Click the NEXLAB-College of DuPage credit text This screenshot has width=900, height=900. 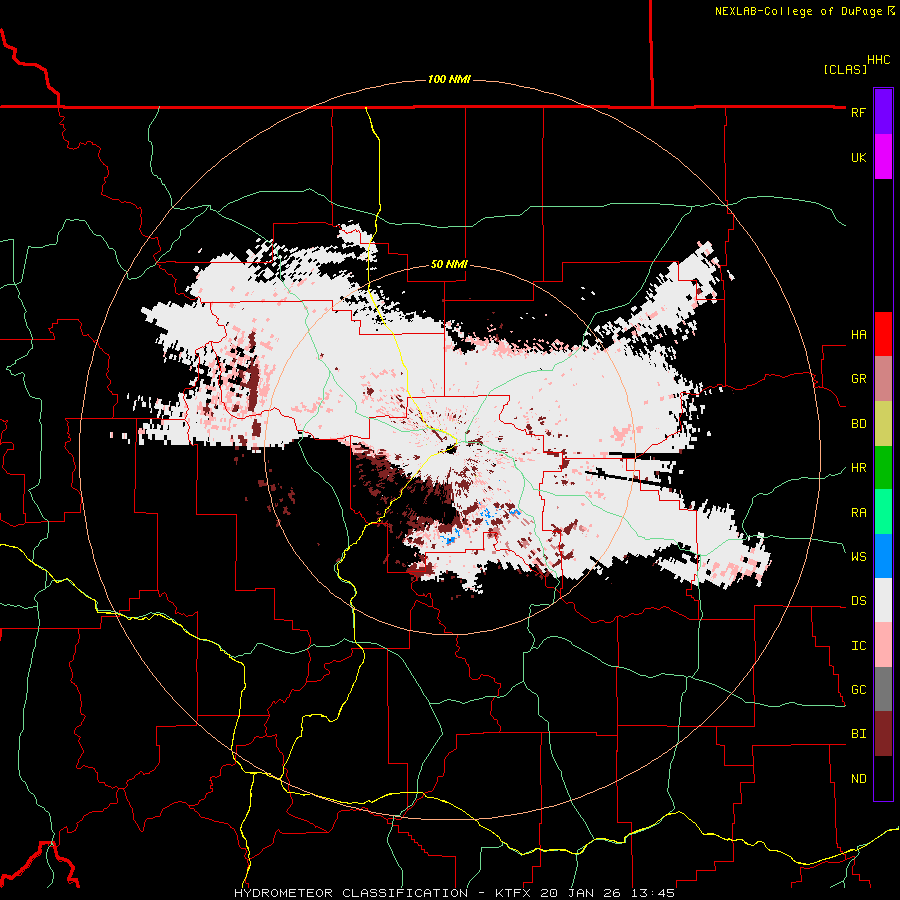(x=798, y=11)
